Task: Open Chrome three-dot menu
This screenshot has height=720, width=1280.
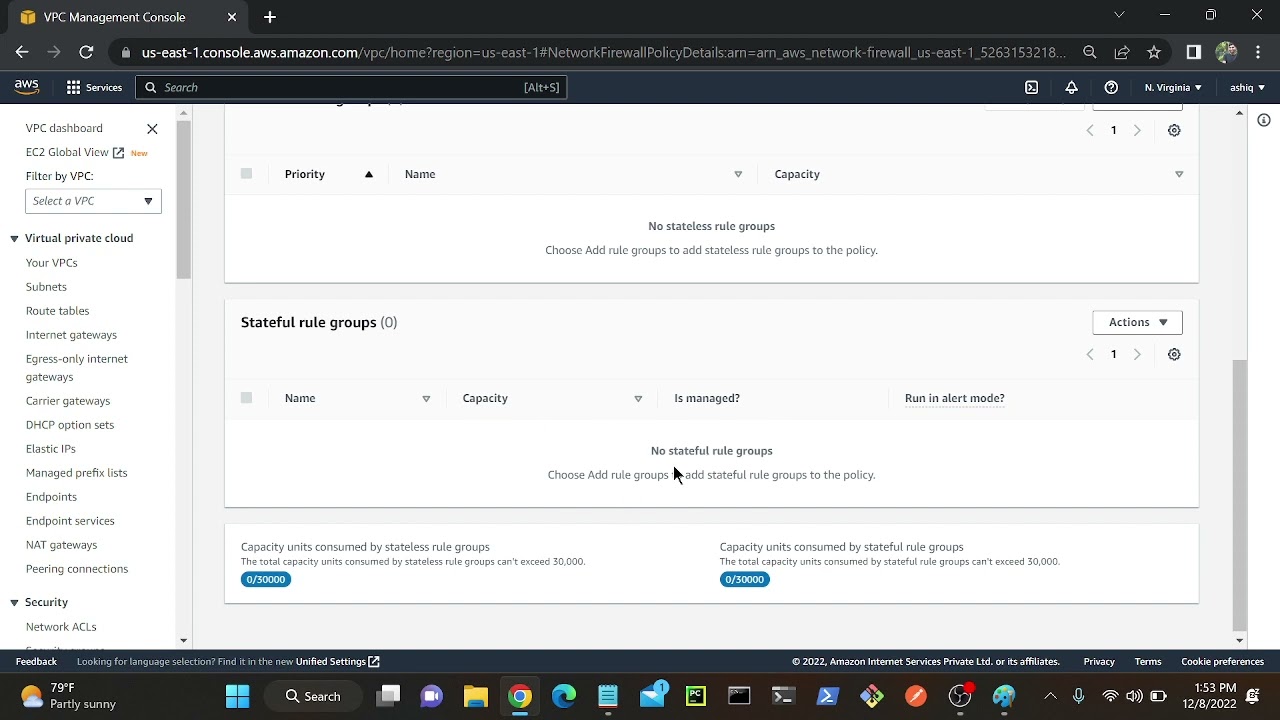Action: [x=1258, y=52]
